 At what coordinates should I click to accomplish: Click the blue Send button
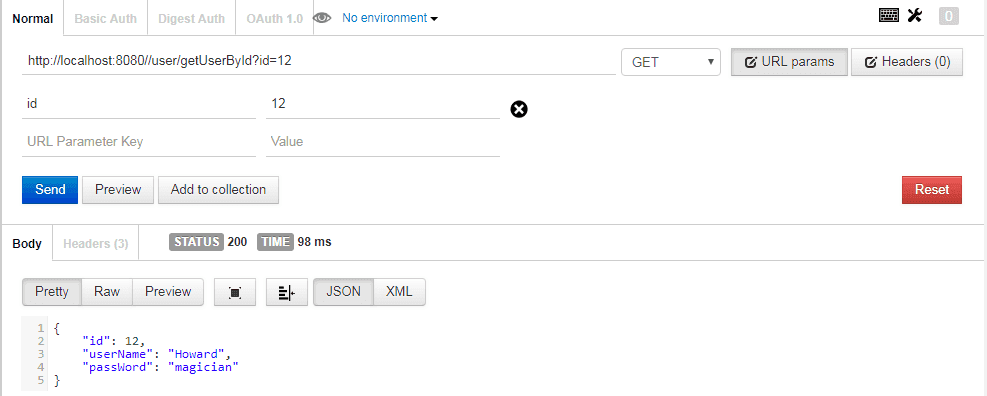point(50,190)
